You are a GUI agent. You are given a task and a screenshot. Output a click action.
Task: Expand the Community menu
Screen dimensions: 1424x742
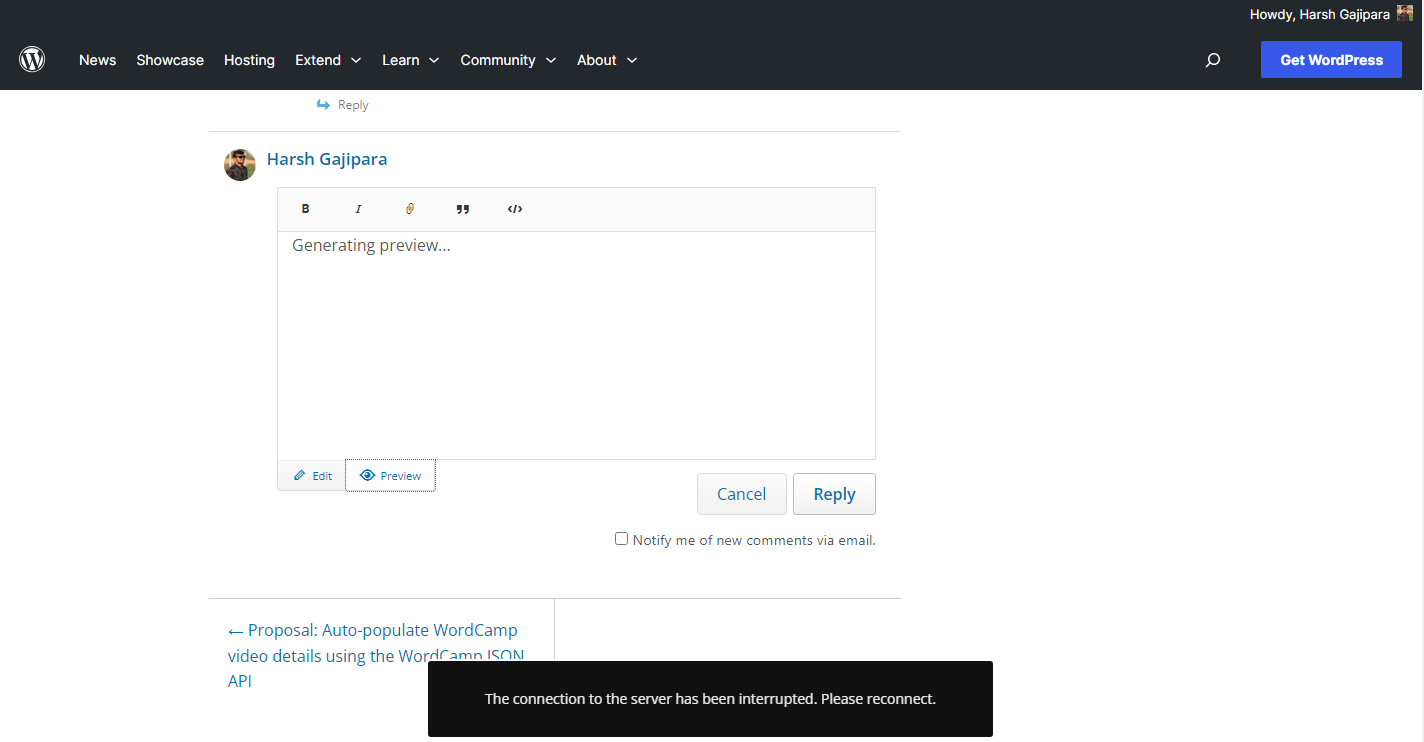(x=508, y=60)
